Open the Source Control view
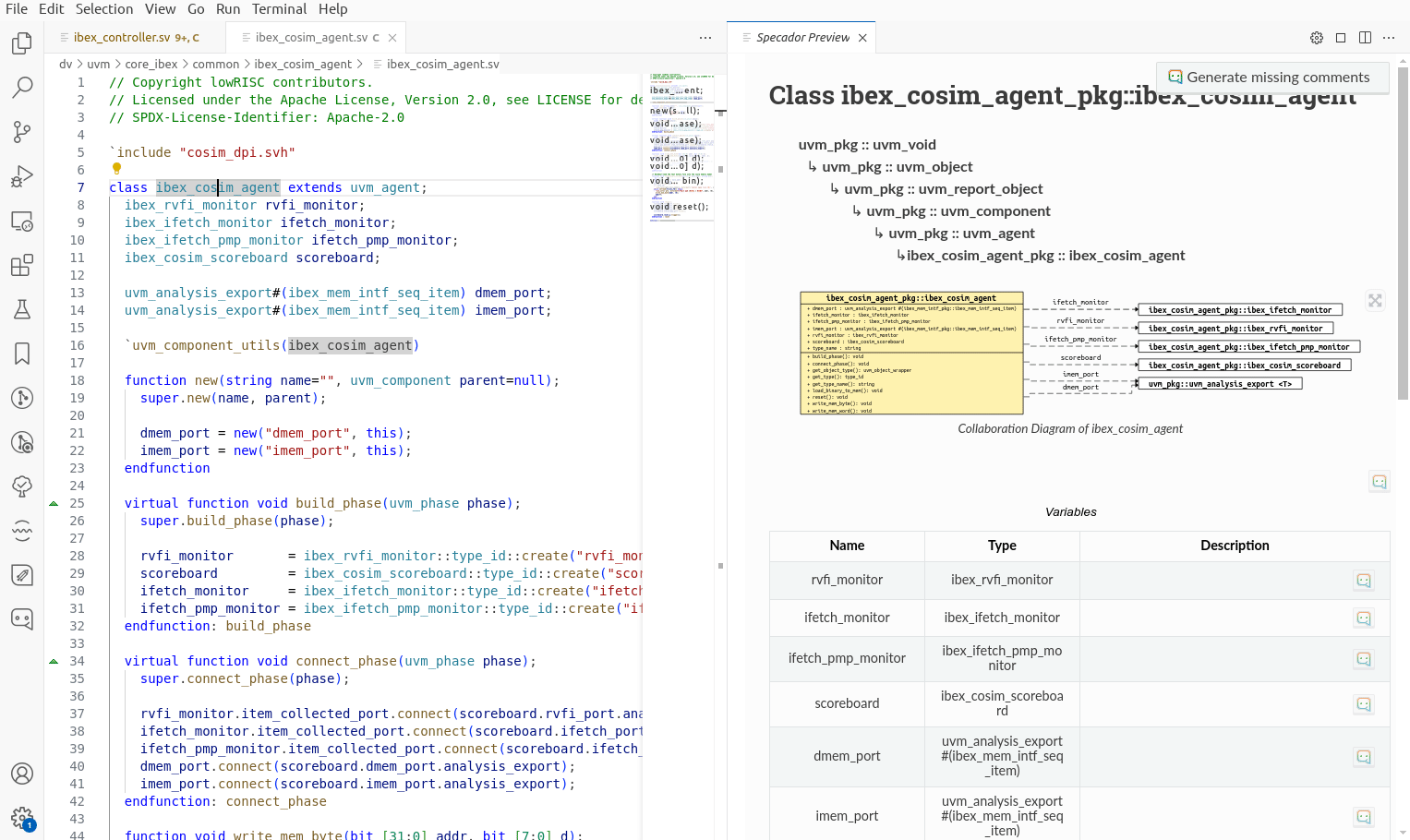This screenshot has width=1410, height=840. pyautogui.click(x=22, y=131)
